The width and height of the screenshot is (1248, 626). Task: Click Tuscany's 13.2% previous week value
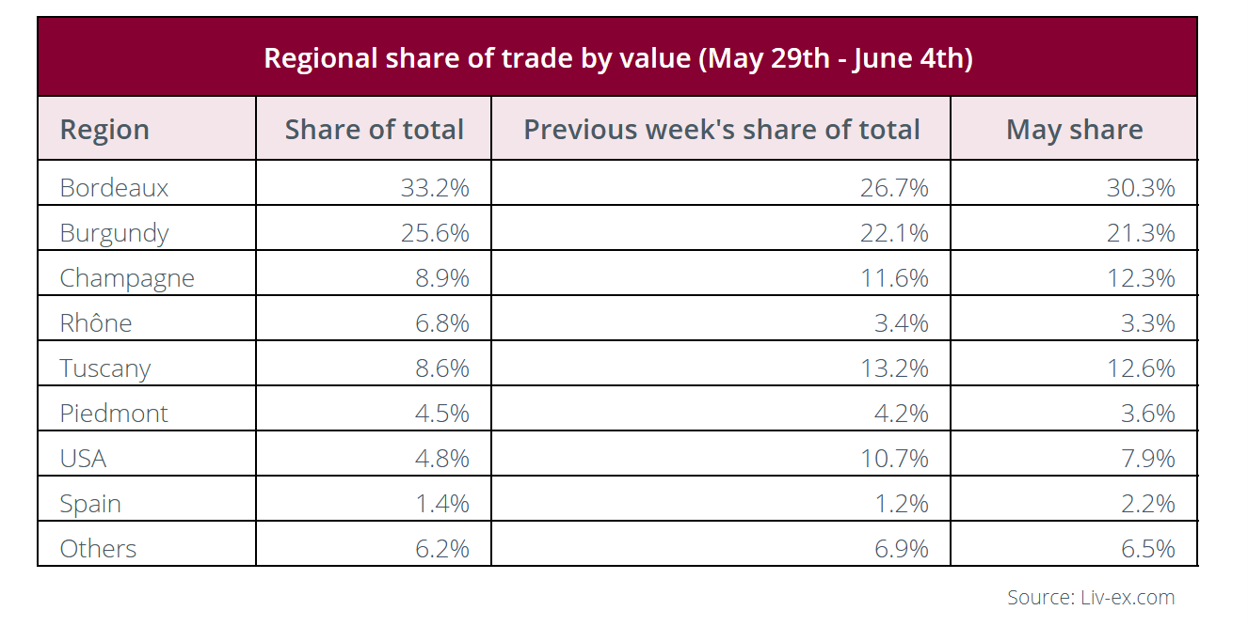(x=894, y=368)
